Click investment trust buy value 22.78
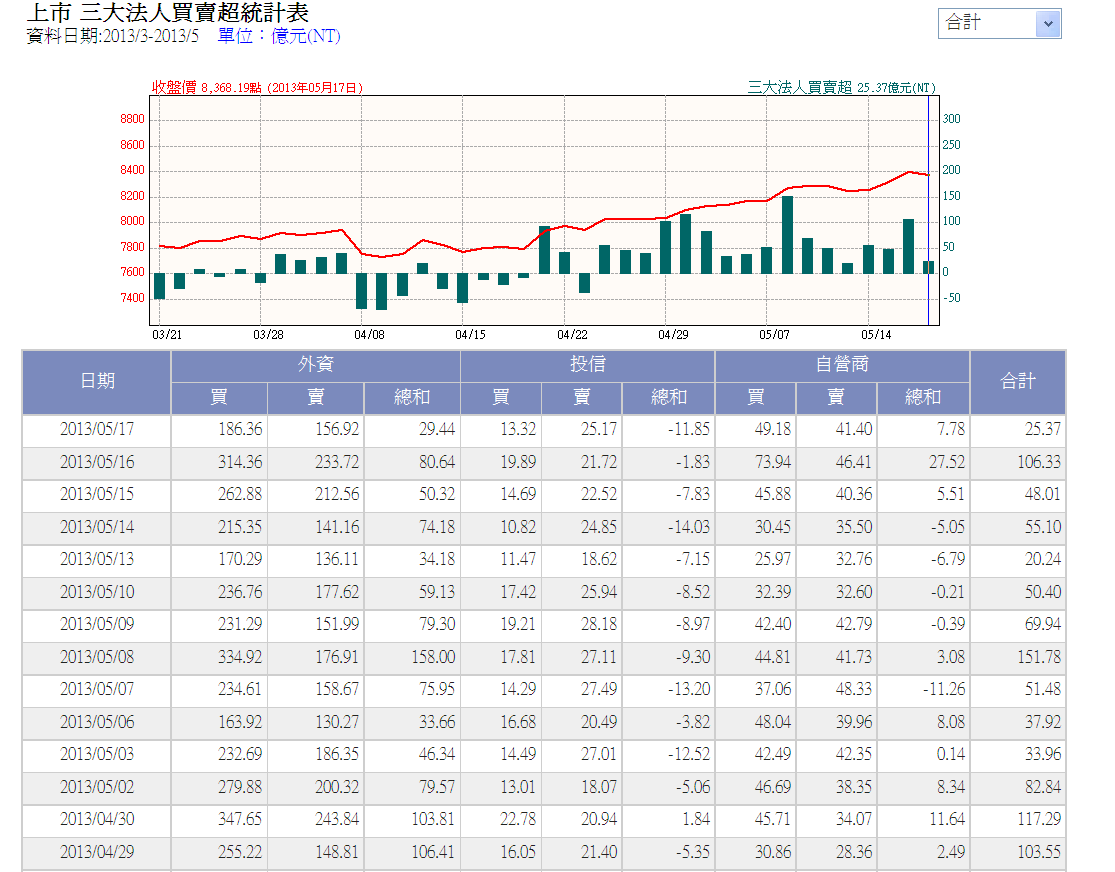1115x872 pixels. [x=518, y=819]
